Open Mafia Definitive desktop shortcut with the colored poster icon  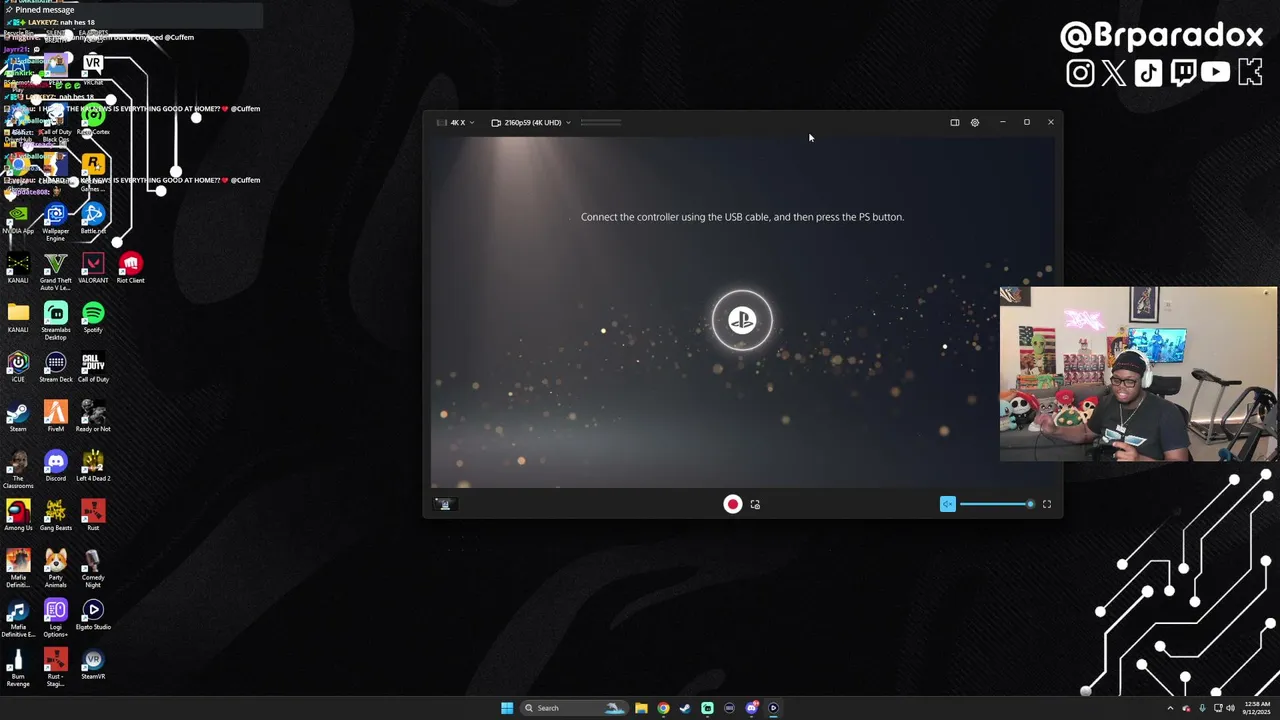tap(18, 569)
